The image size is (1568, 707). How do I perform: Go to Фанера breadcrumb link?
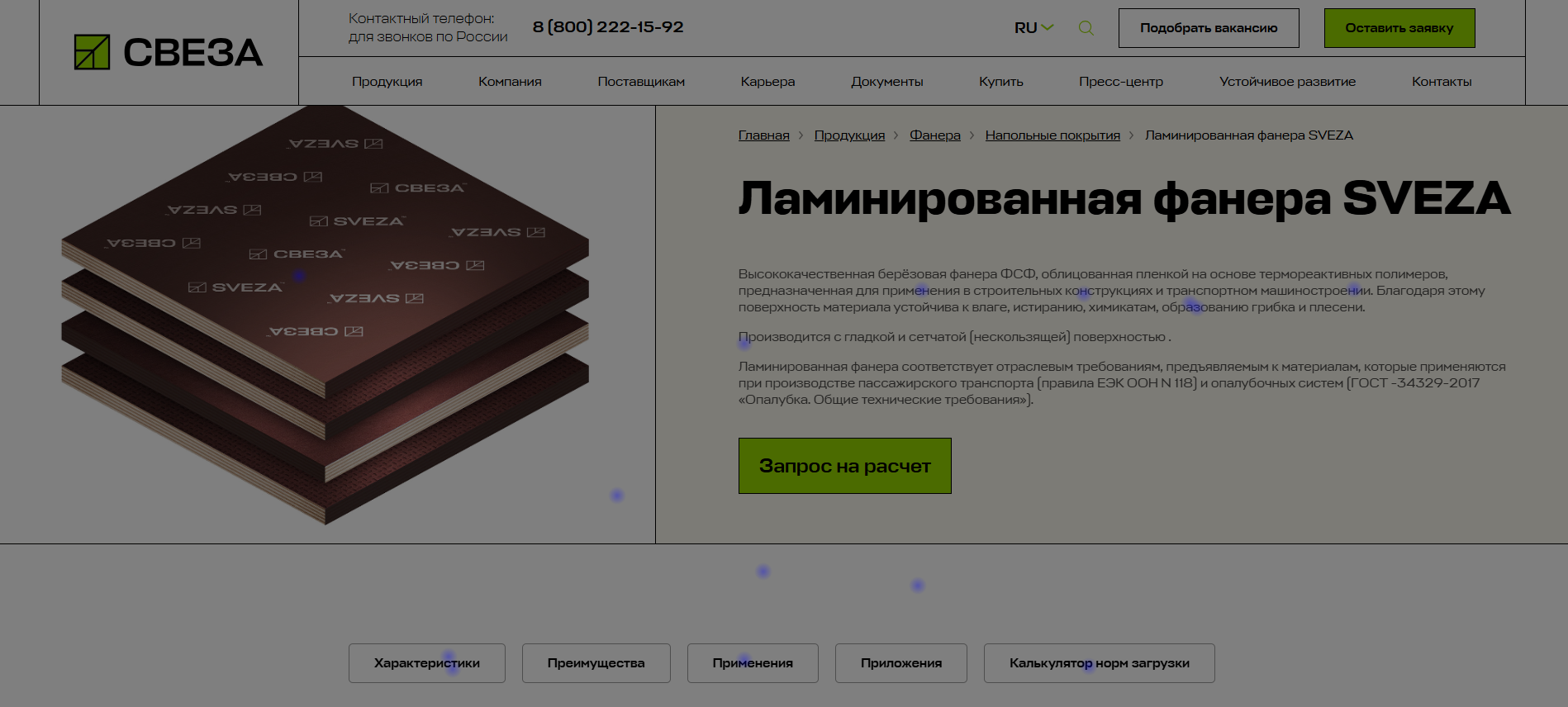click(x=935, y=135)
